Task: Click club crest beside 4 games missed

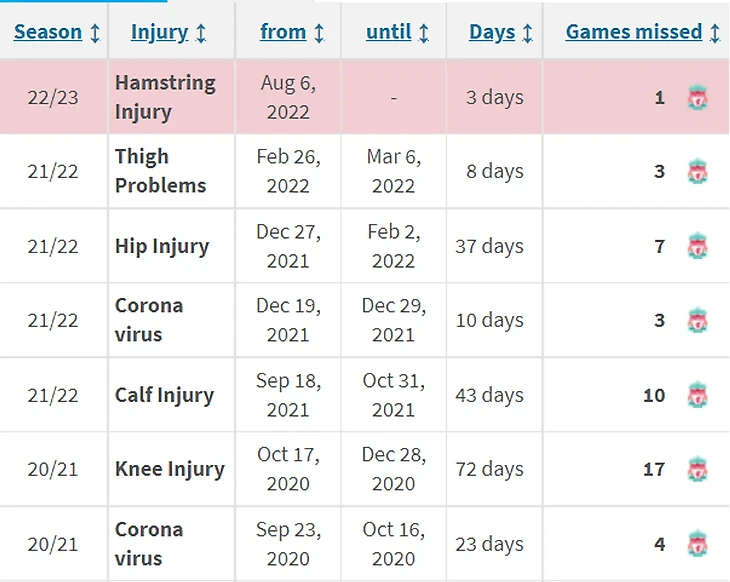Action: click(697, 544)
